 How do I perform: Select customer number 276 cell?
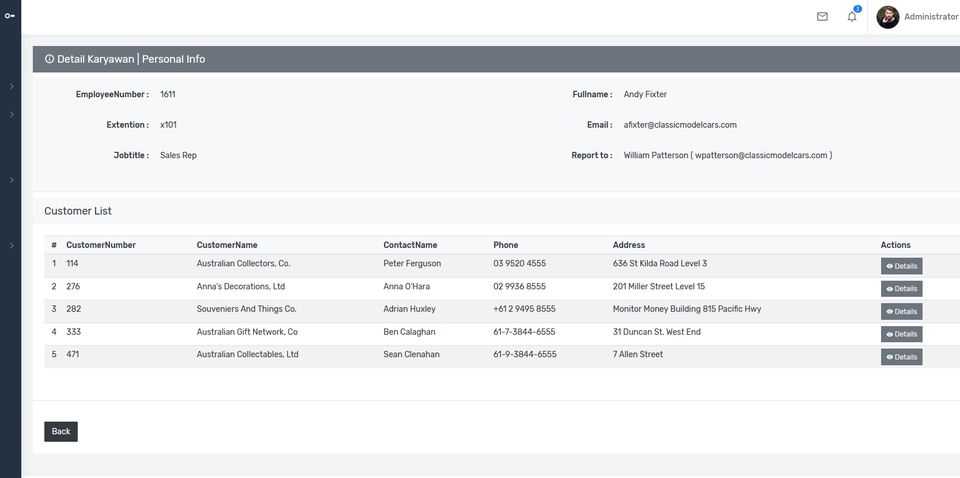click(73, 286)
